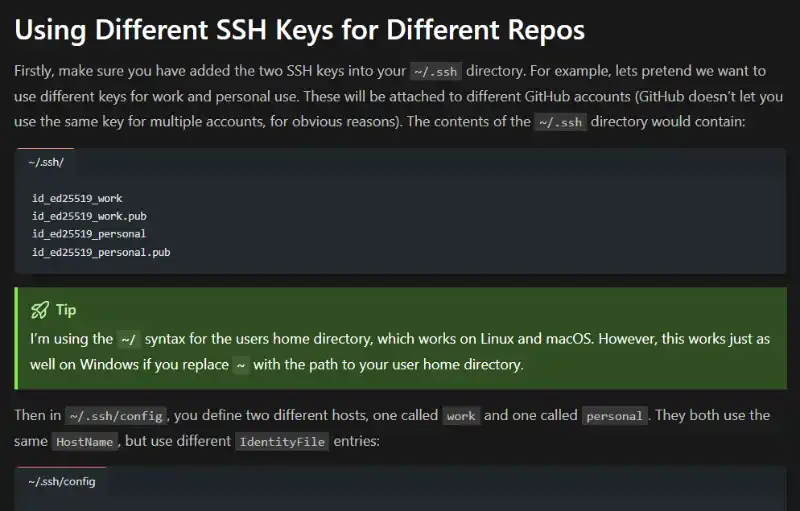Click the "~/.ssh/" code block title tab
Screen dimensions: 800x511
point(46,161)
